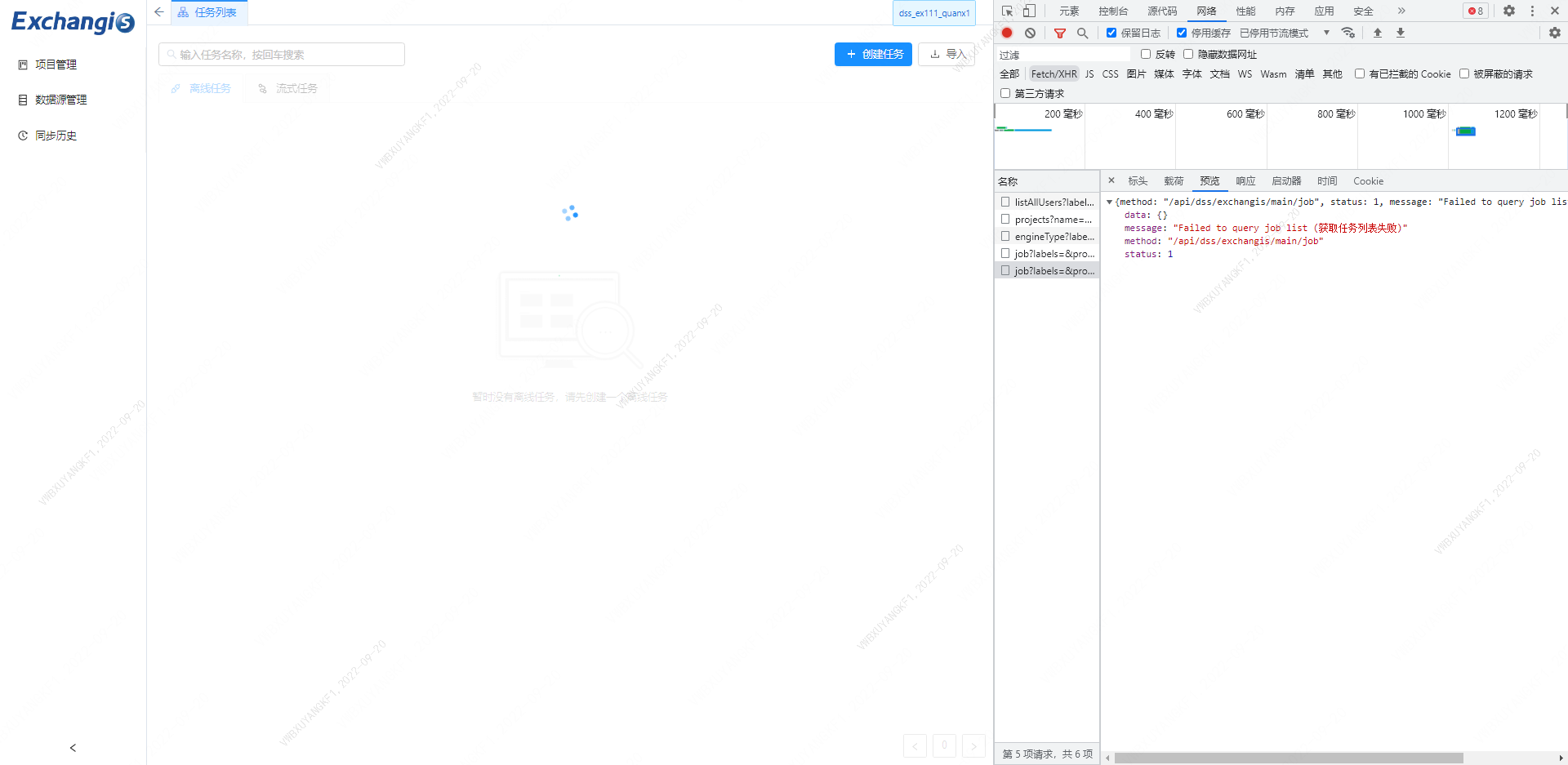Viewport: 1568px width, 765px height.
Task: Stop recording the network log
Action: coord(1007,33)
